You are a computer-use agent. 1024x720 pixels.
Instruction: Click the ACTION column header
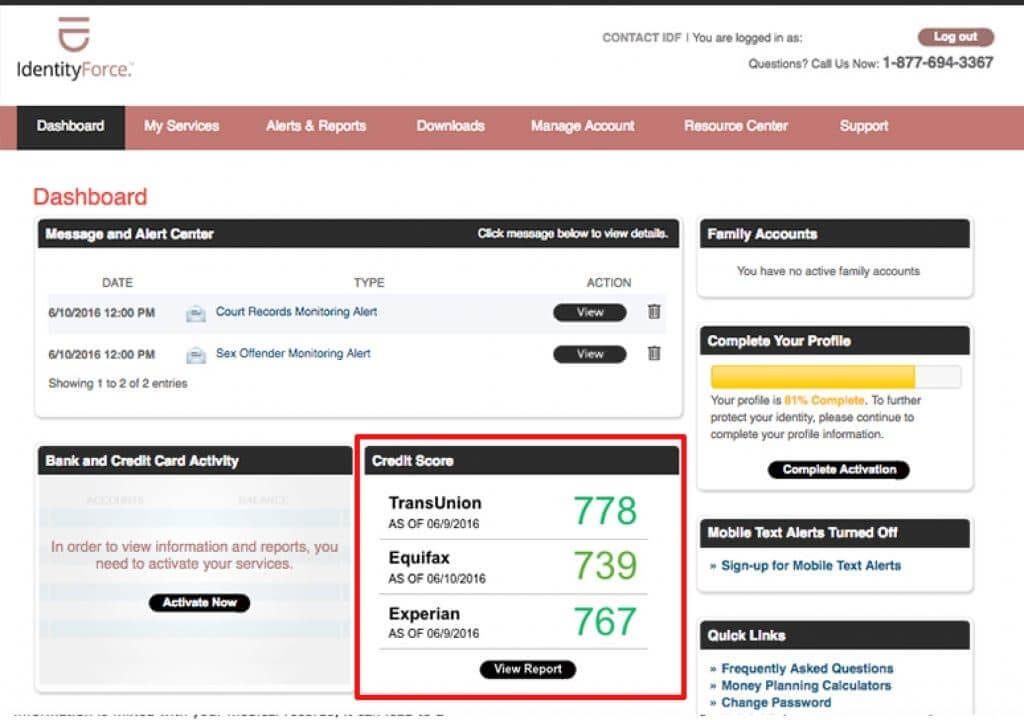pos(609,283)
